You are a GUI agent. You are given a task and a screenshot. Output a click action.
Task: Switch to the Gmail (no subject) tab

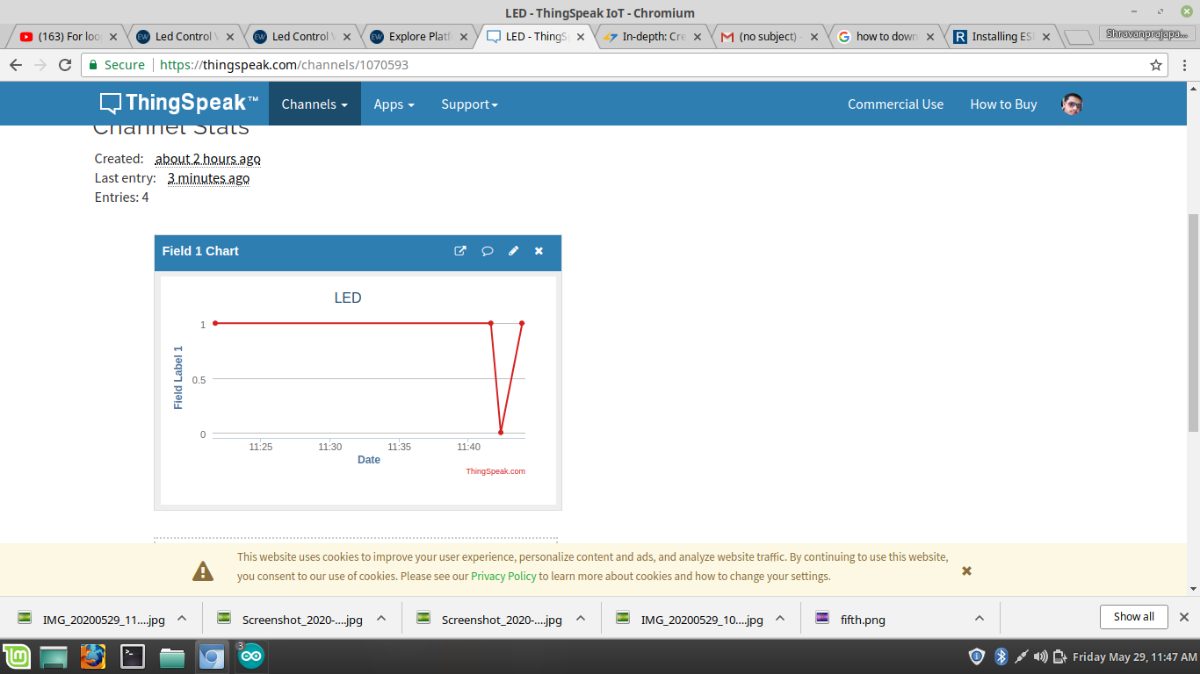coord(766,37)
